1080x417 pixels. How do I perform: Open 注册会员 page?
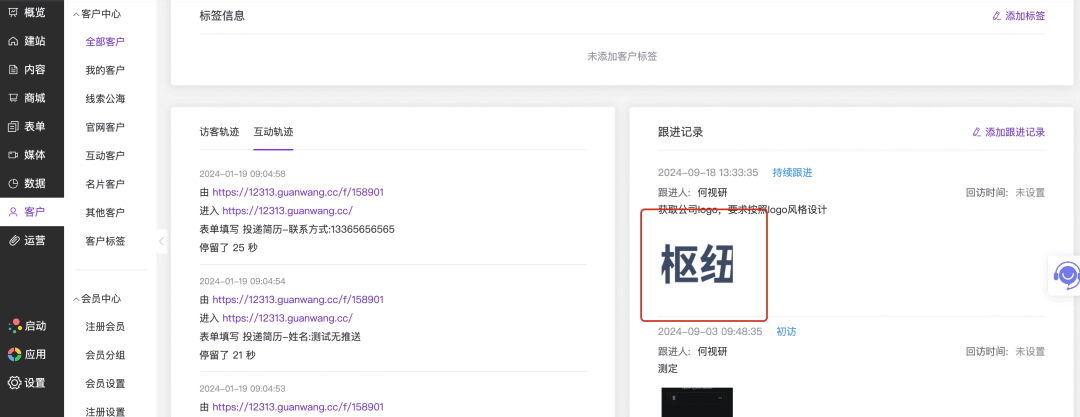click(x=105, y=327)
